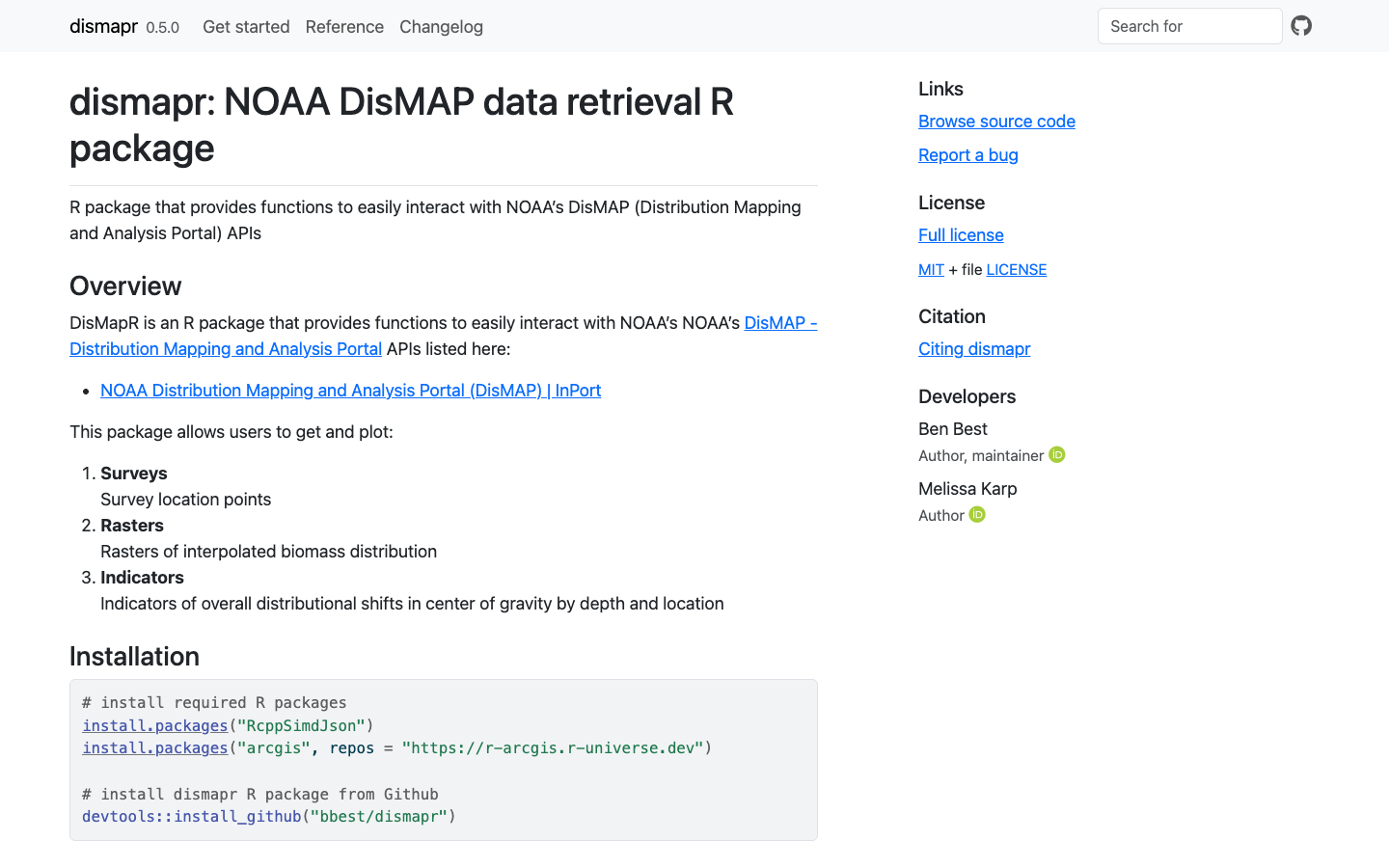
Task: Click the "# install dismapr R package from Github" comment
Action: 260,795
